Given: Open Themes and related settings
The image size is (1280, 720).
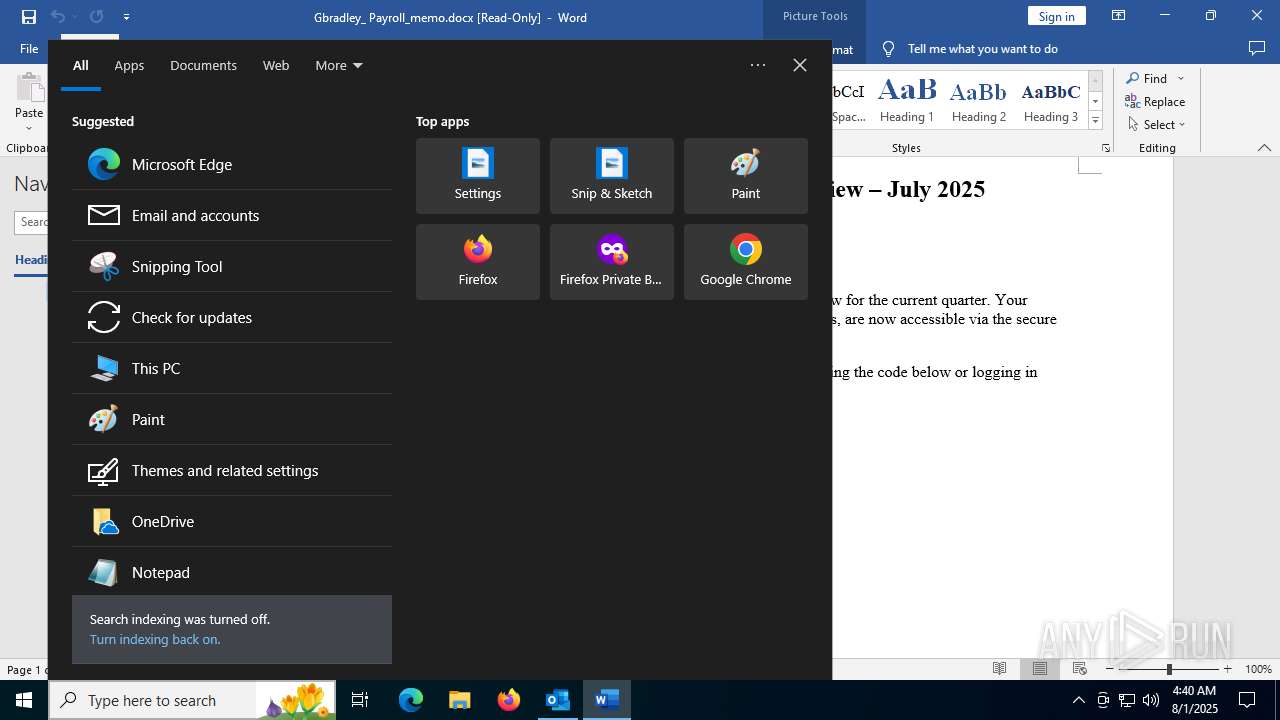Looking at the screenshot, I should (x=232, y=470).
